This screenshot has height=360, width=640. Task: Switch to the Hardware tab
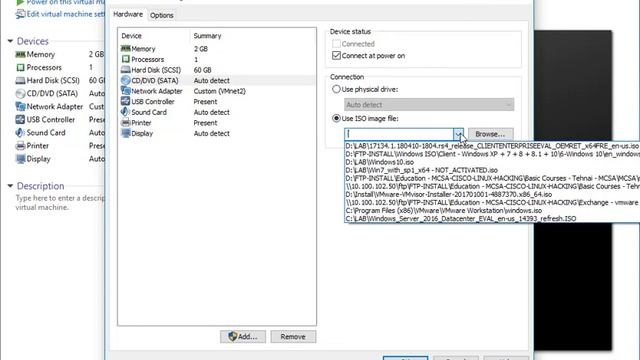[x=128, y=14]
